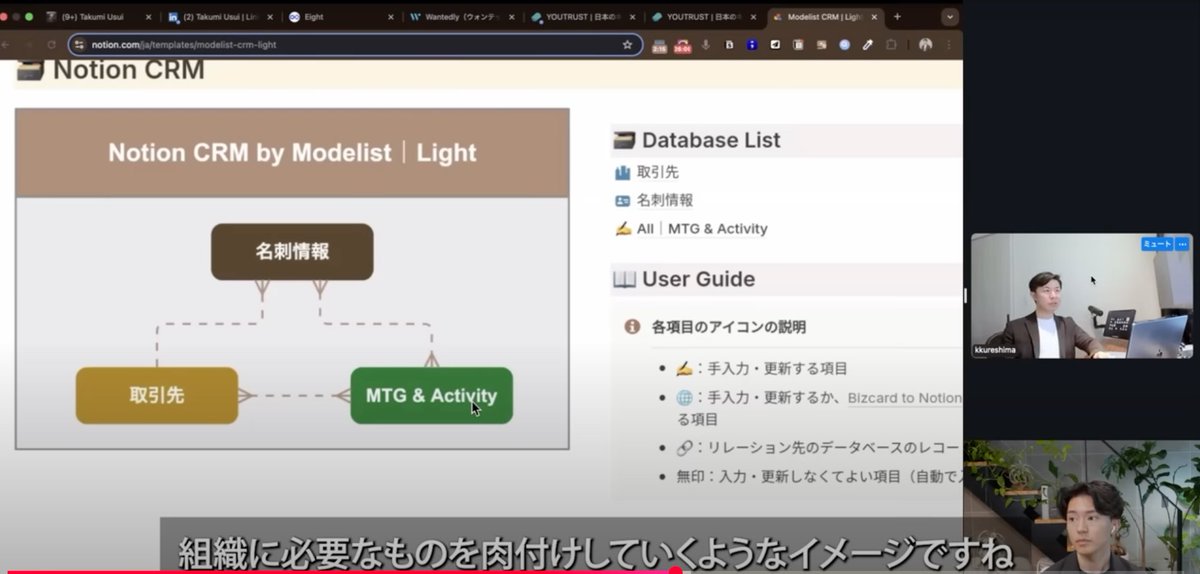Click the Database List heading
1200x574 pixels.
[711, 140]
